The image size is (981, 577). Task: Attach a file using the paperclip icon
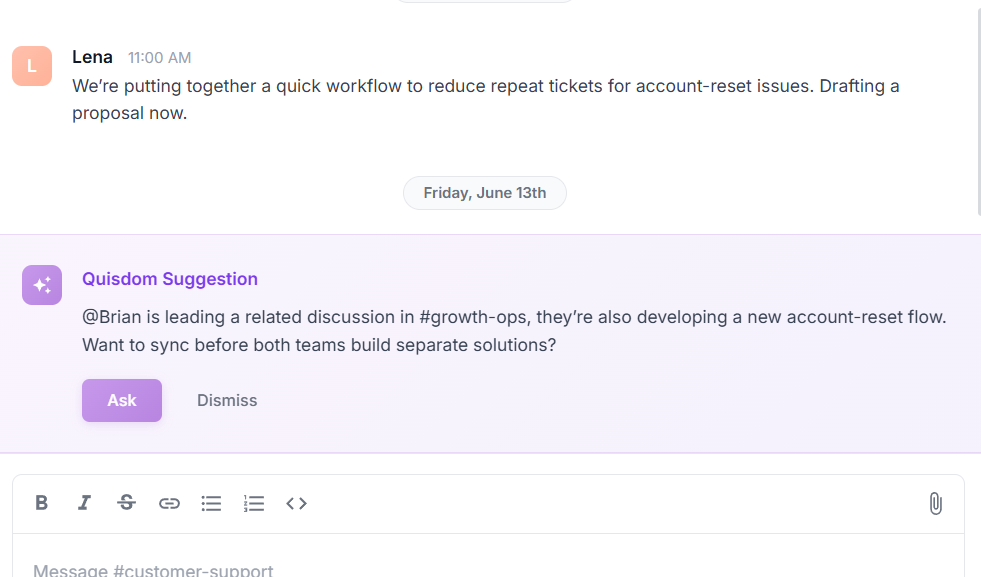pos(936,503)
